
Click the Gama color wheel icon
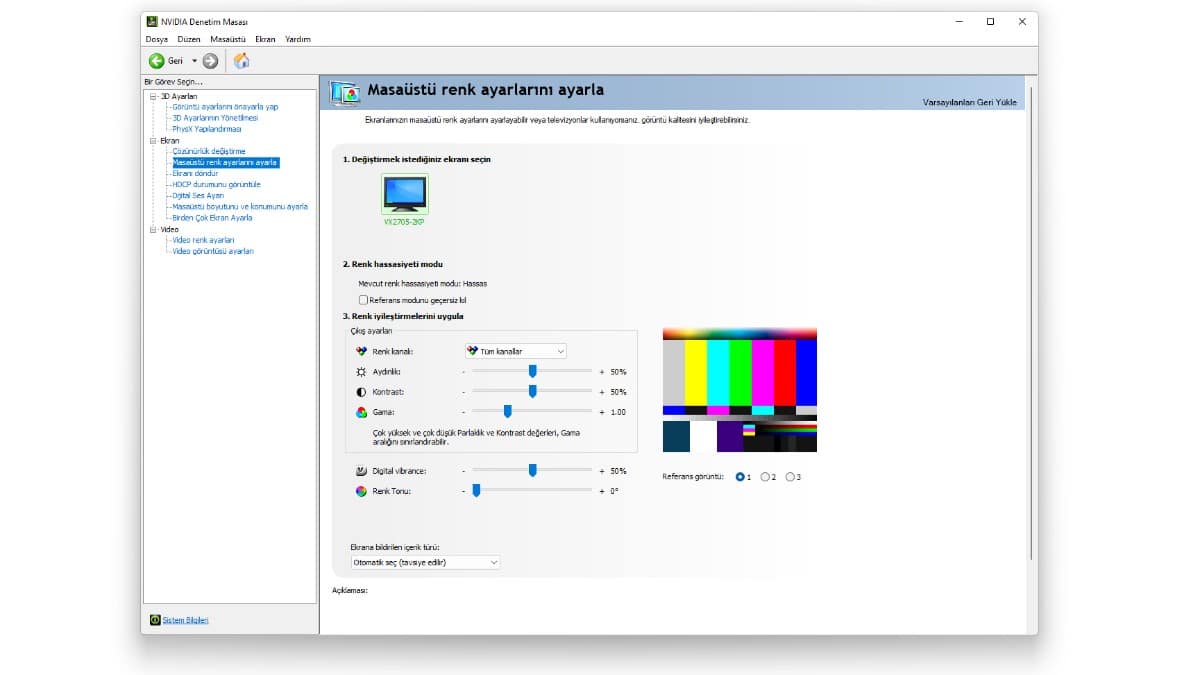coord(361,411)
